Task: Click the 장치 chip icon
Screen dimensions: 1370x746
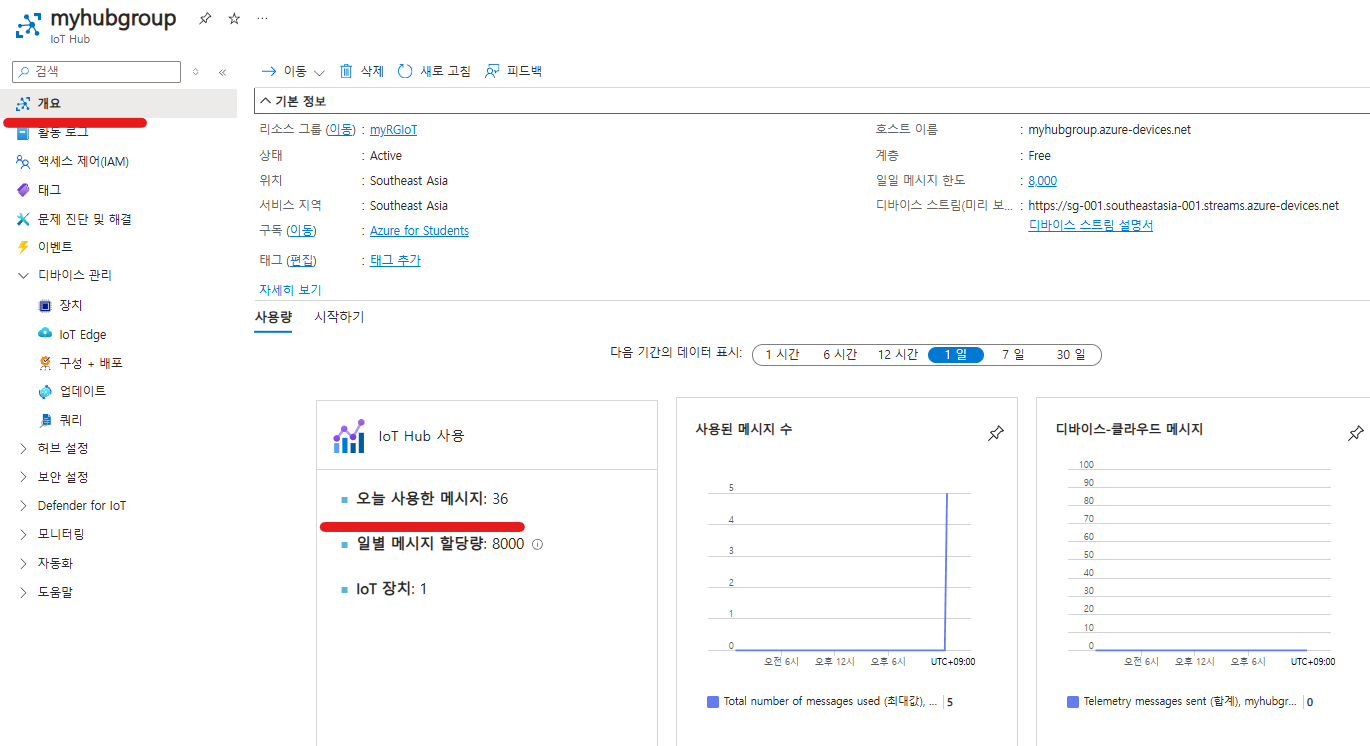Action: point(45,305)
